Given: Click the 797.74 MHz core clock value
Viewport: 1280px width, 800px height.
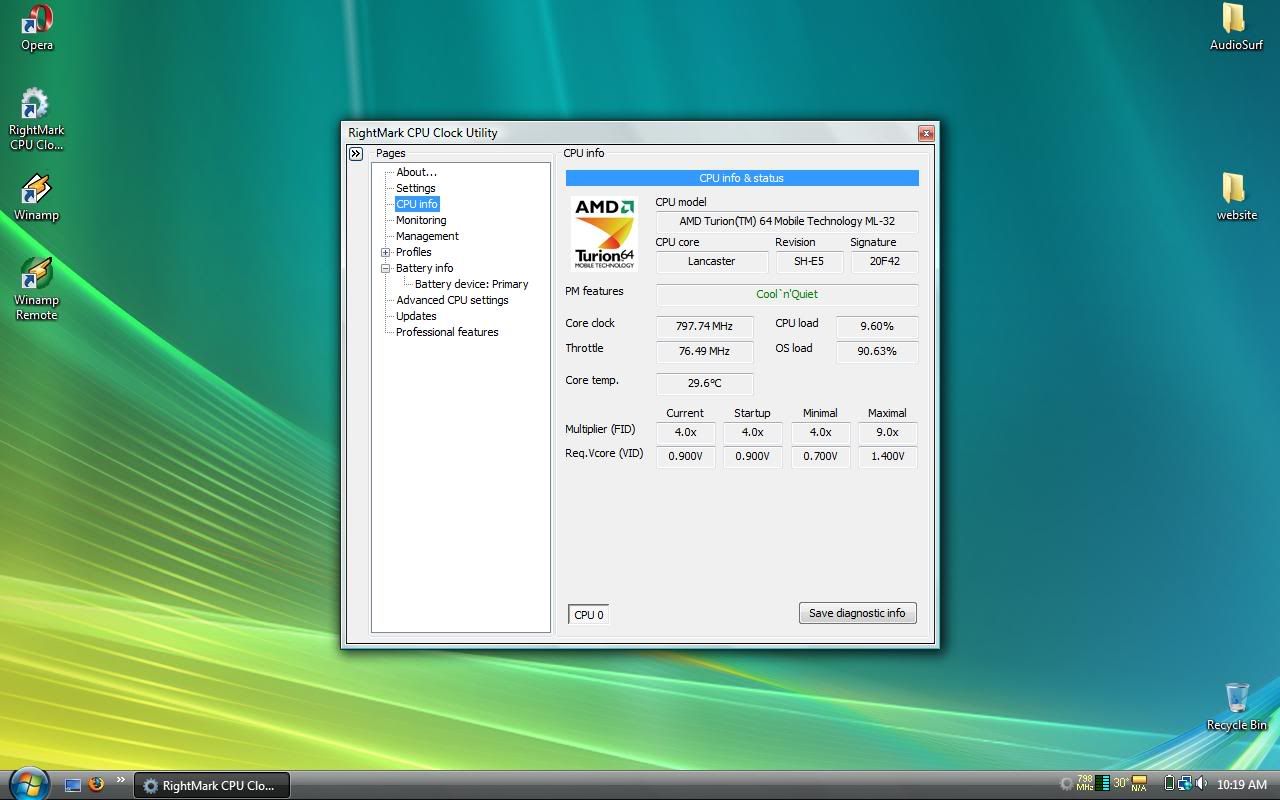Looking at the screenshot, I should 704,326.
